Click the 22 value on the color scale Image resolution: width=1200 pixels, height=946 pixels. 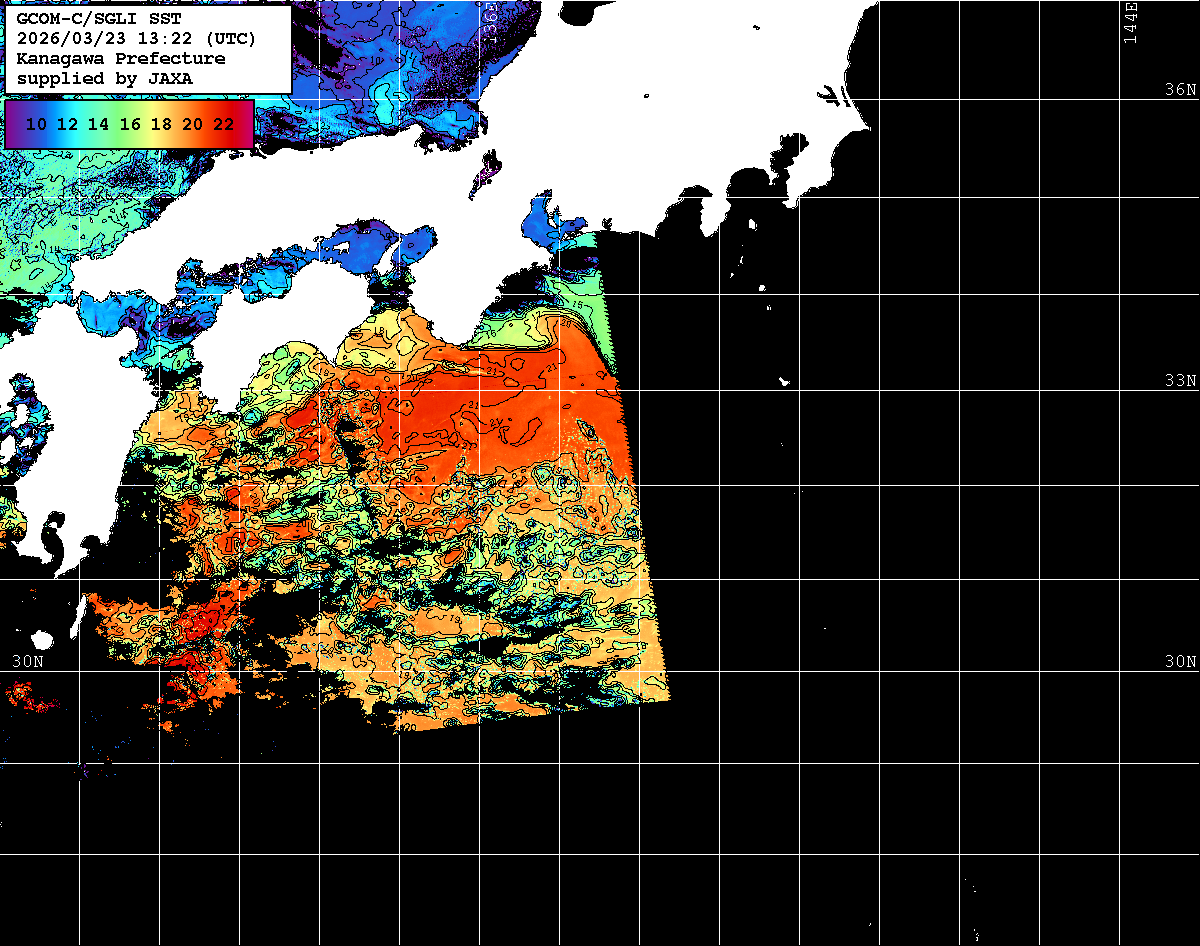pyautogui.click(x=223, y=124)
